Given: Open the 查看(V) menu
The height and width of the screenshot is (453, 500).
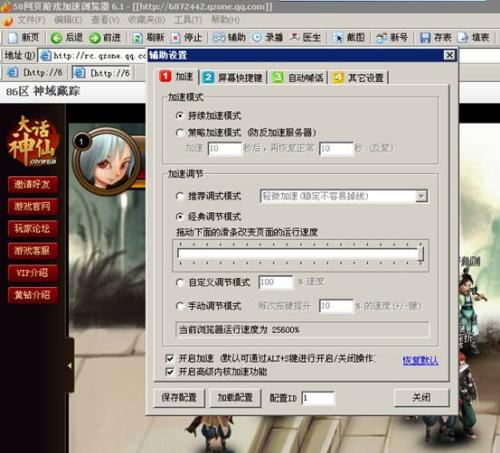Looking at the screenshot, I should click(105, 20).
